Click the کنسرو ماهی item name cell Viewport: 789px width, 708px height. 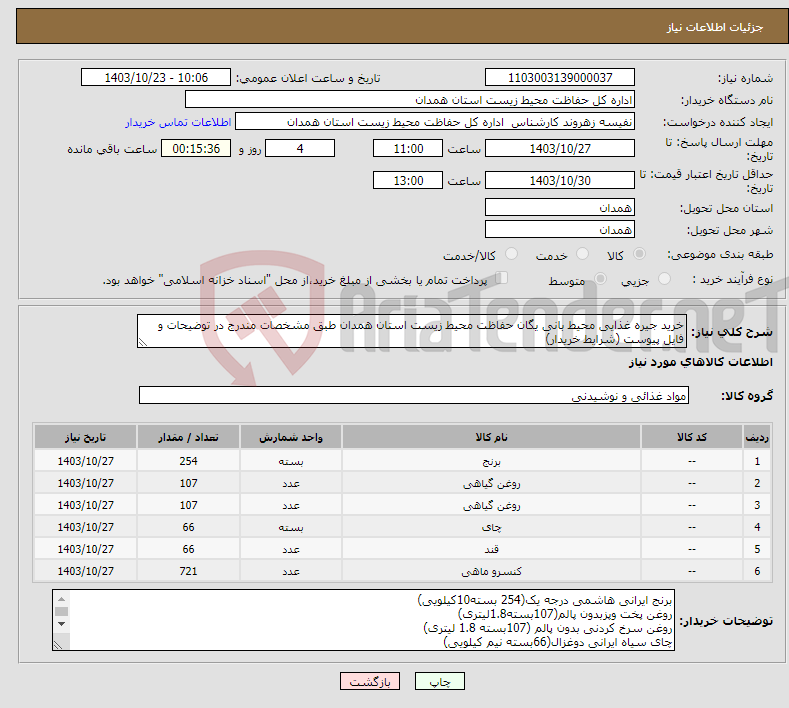click(491, 572)
